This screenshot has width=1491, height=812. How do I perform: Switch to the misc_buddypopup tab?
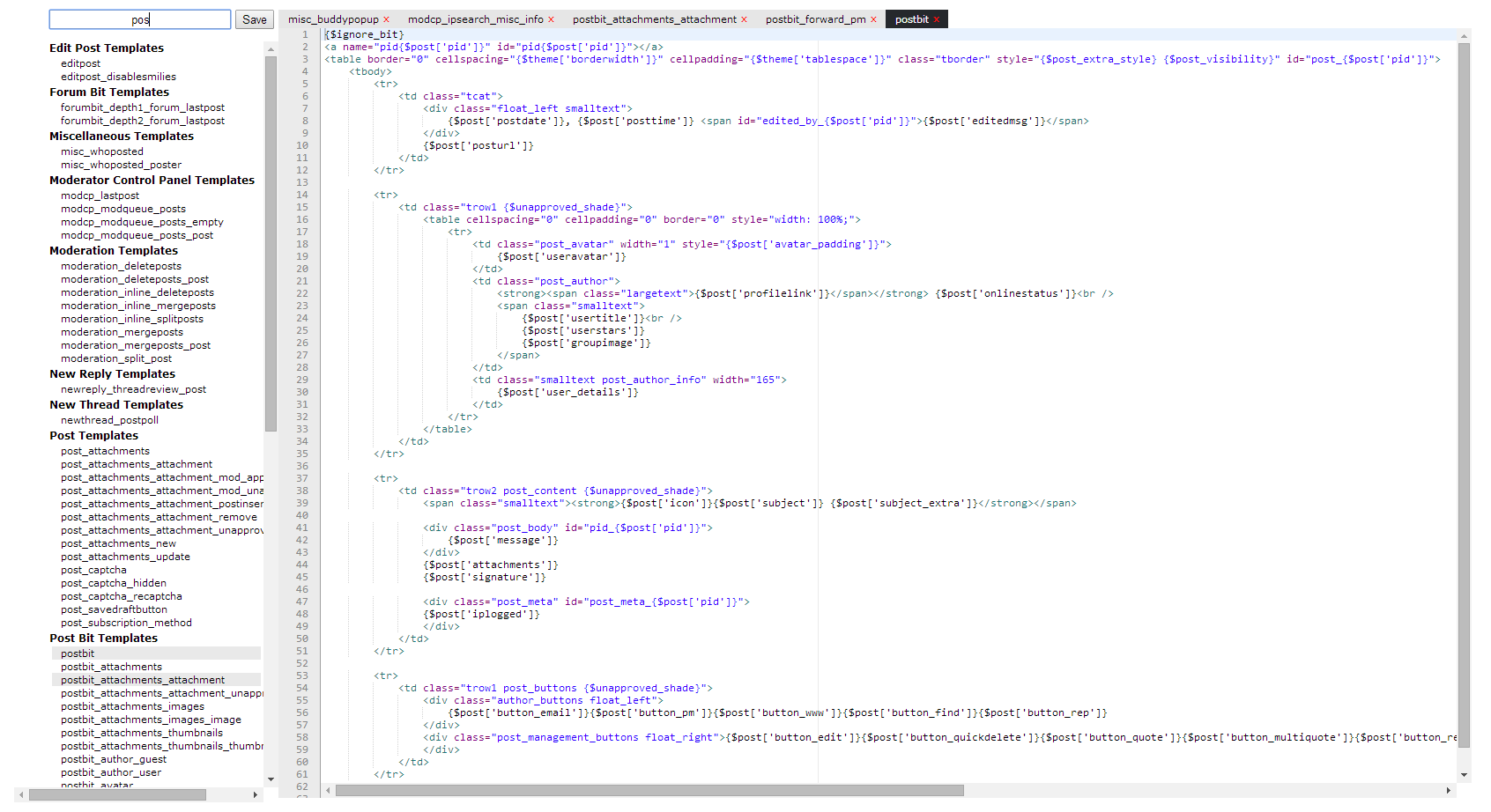332,19
